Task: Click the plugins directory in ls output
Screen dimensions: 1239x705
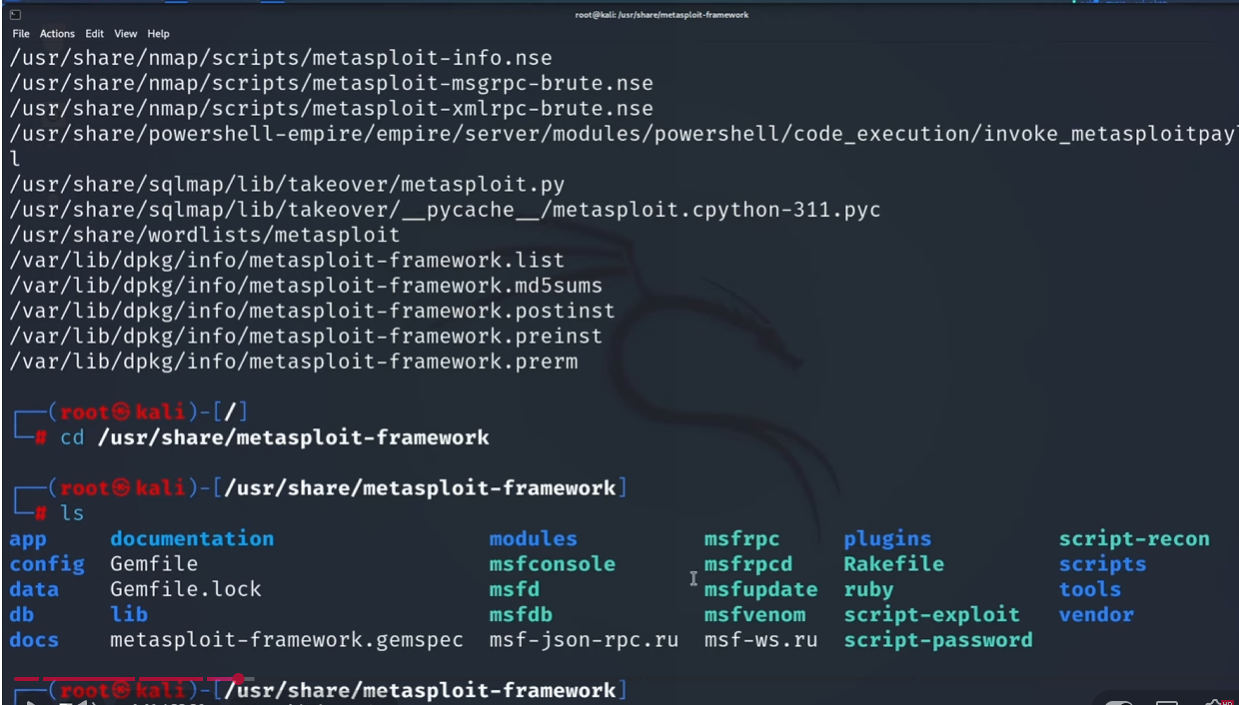Action: [887, 539]
